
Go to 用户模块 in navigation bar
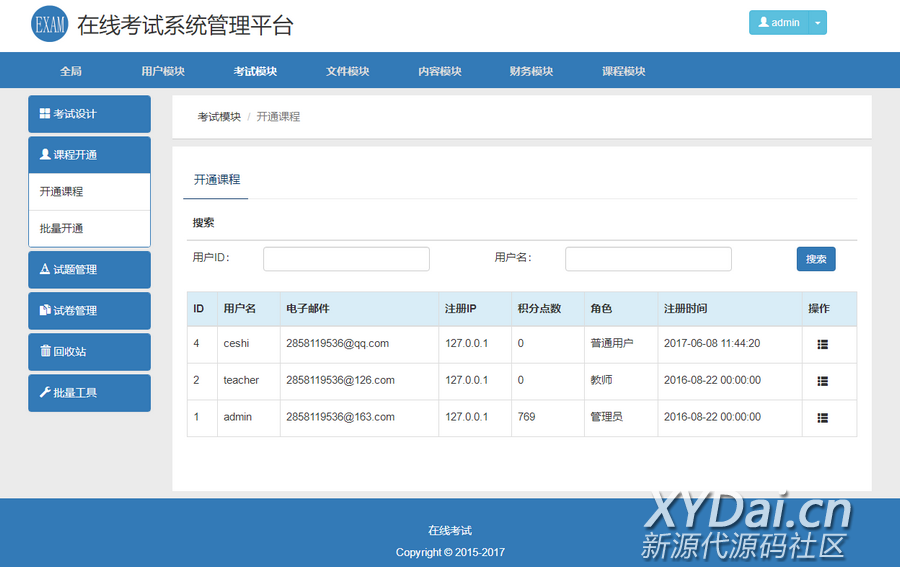(163, 71)
